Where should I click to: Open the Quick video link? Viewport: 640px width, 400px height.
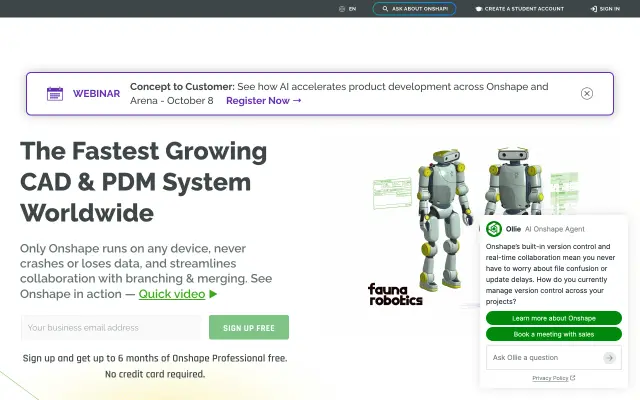click(x=172, y=294)
